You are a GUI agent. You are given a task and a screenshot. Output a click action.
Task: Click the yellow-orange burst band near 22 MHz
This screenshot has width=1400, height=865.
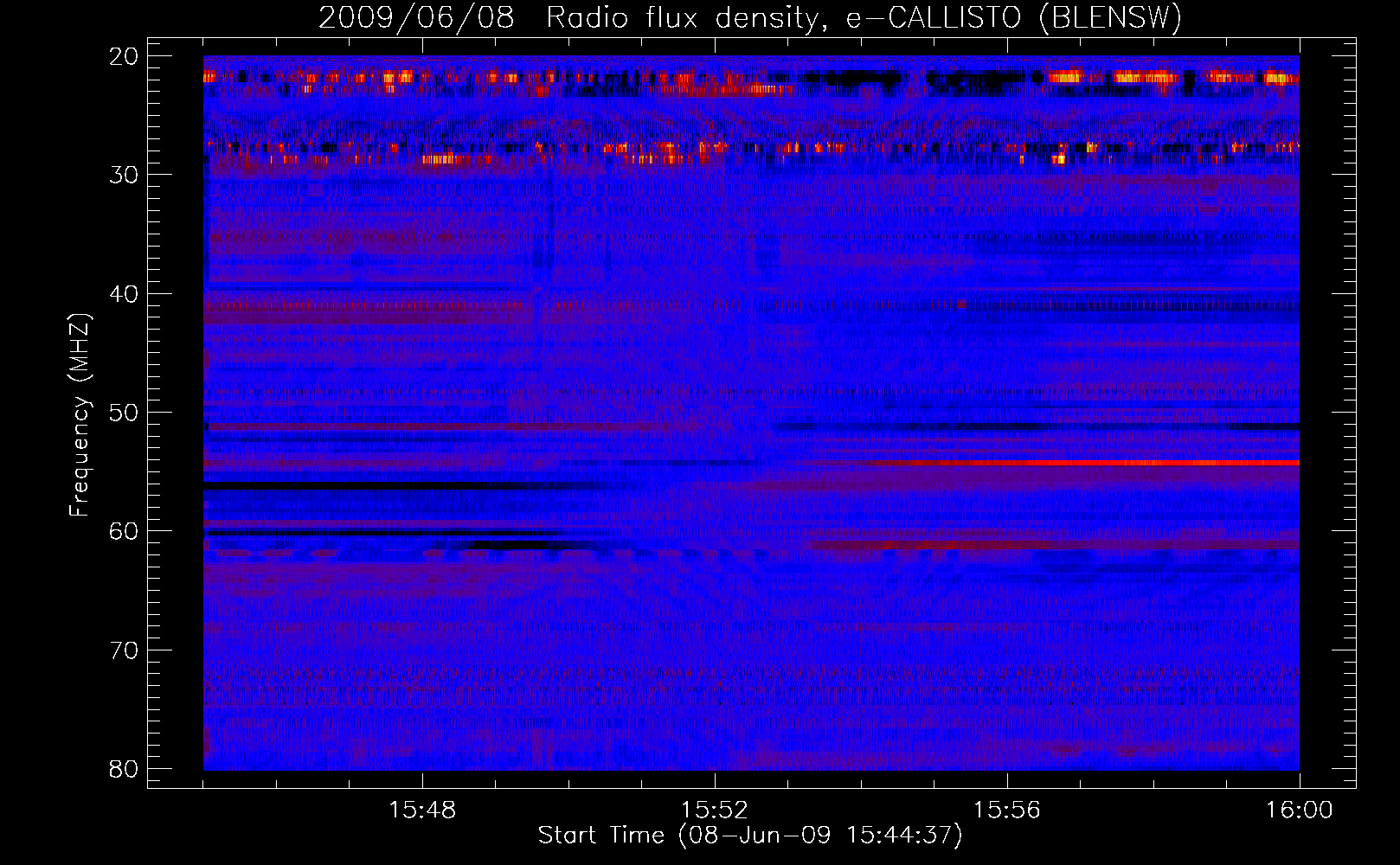pos(751,78)
